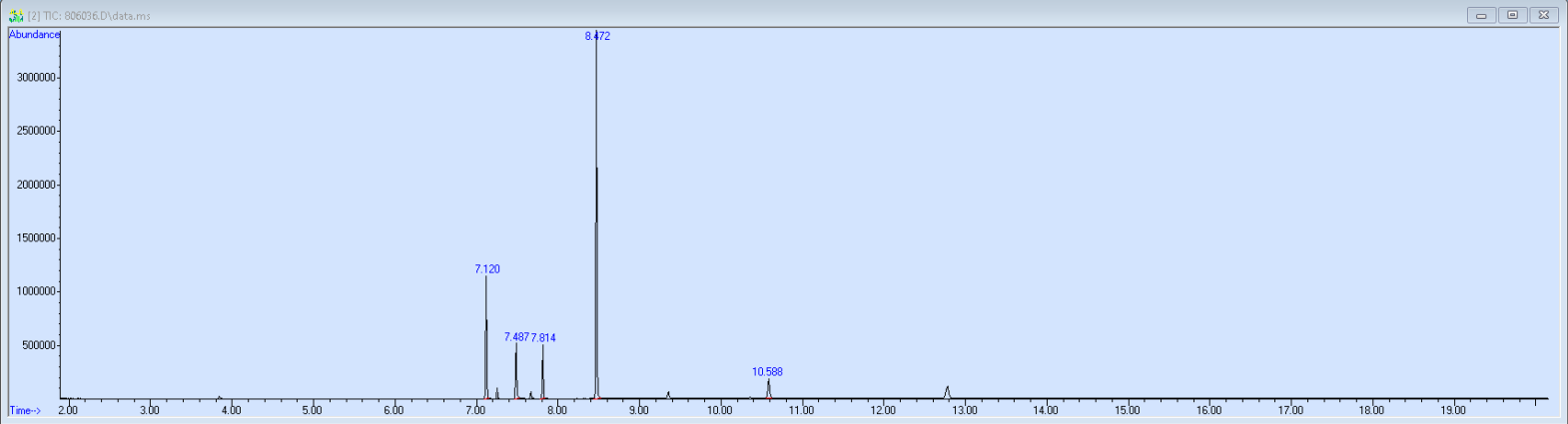
Task: Click the Time--> axis label
Action: coord(25,411)
